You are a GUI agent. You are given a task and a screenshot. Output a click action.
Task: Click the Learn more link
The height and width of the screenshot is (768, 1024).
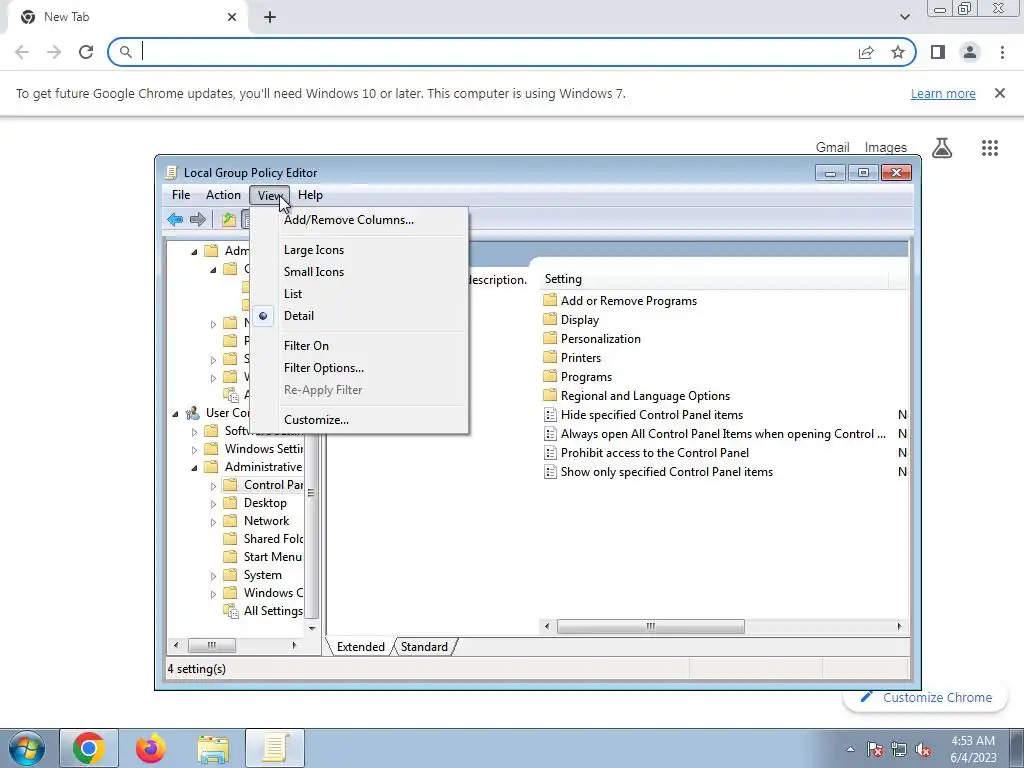pos(943,93)
